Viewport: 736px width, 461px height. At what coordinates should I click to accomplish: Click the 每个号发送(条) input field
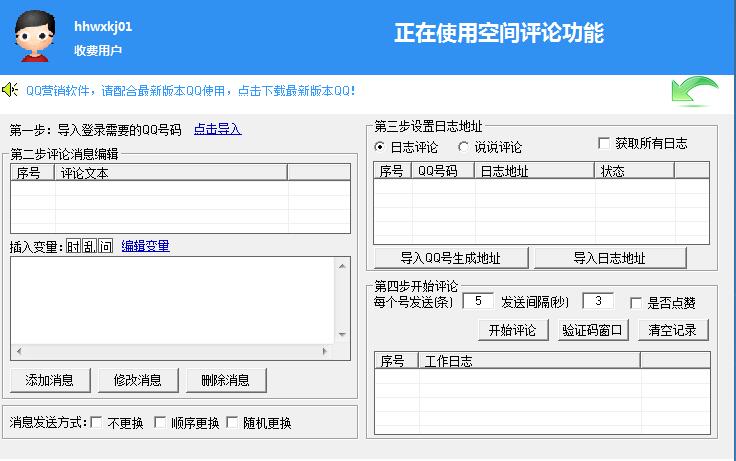pos(478,301)
